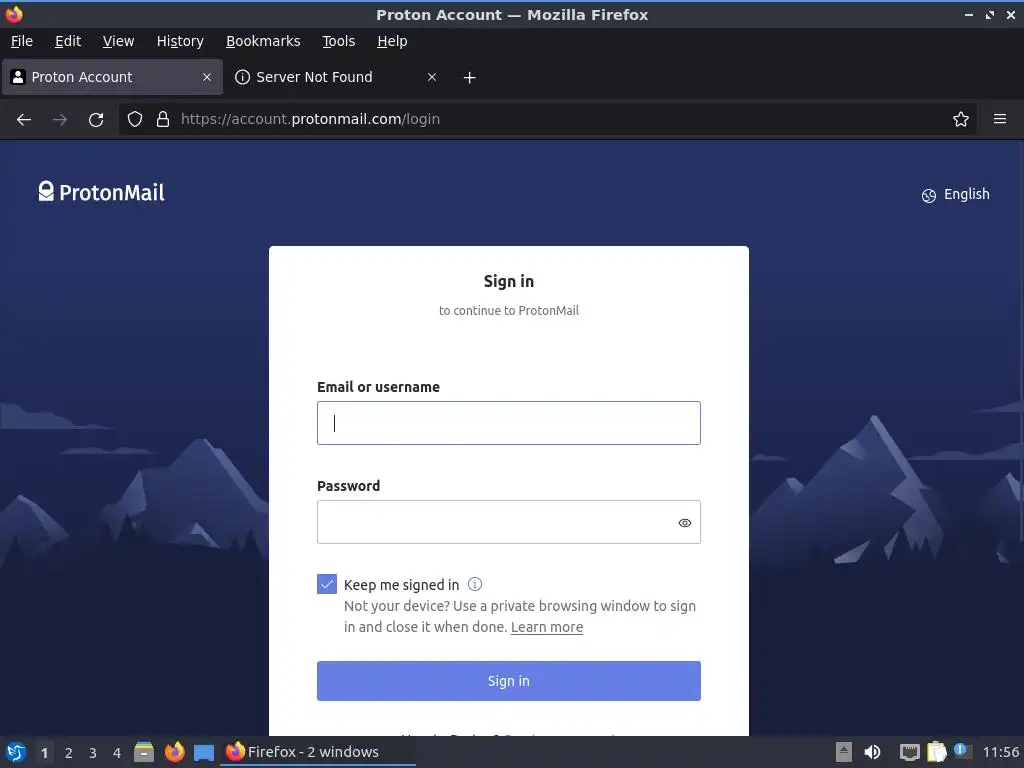Open the network tray icon
The width and height of the screenshot is (1024, 768).
[x=909, y=752]
